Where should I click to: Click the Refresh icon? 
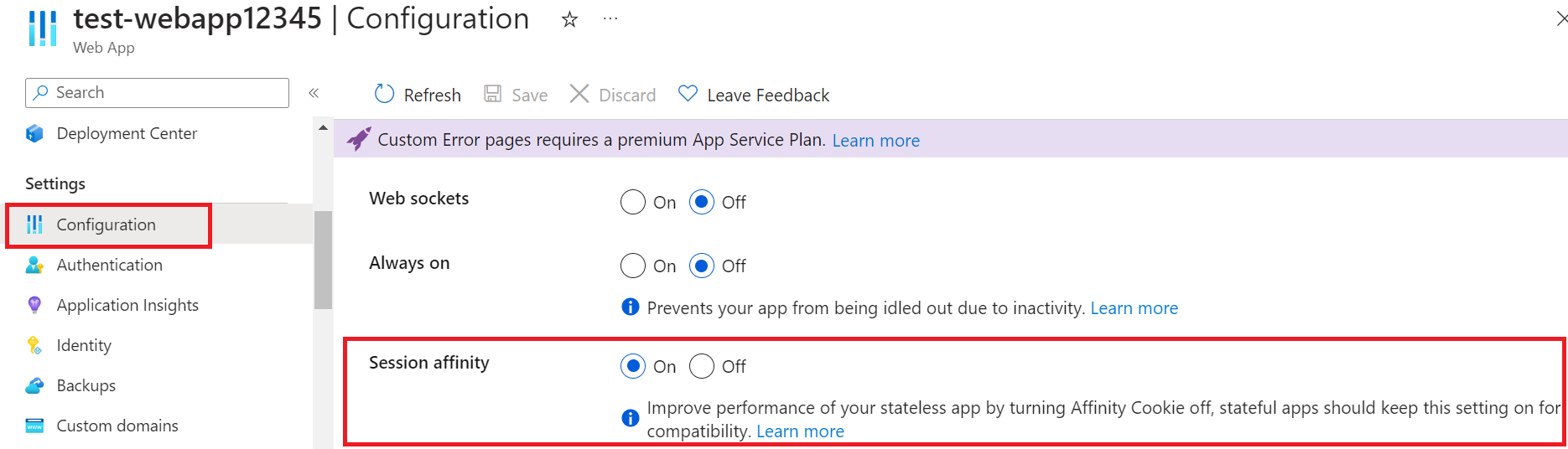click(x=384, y=94)
